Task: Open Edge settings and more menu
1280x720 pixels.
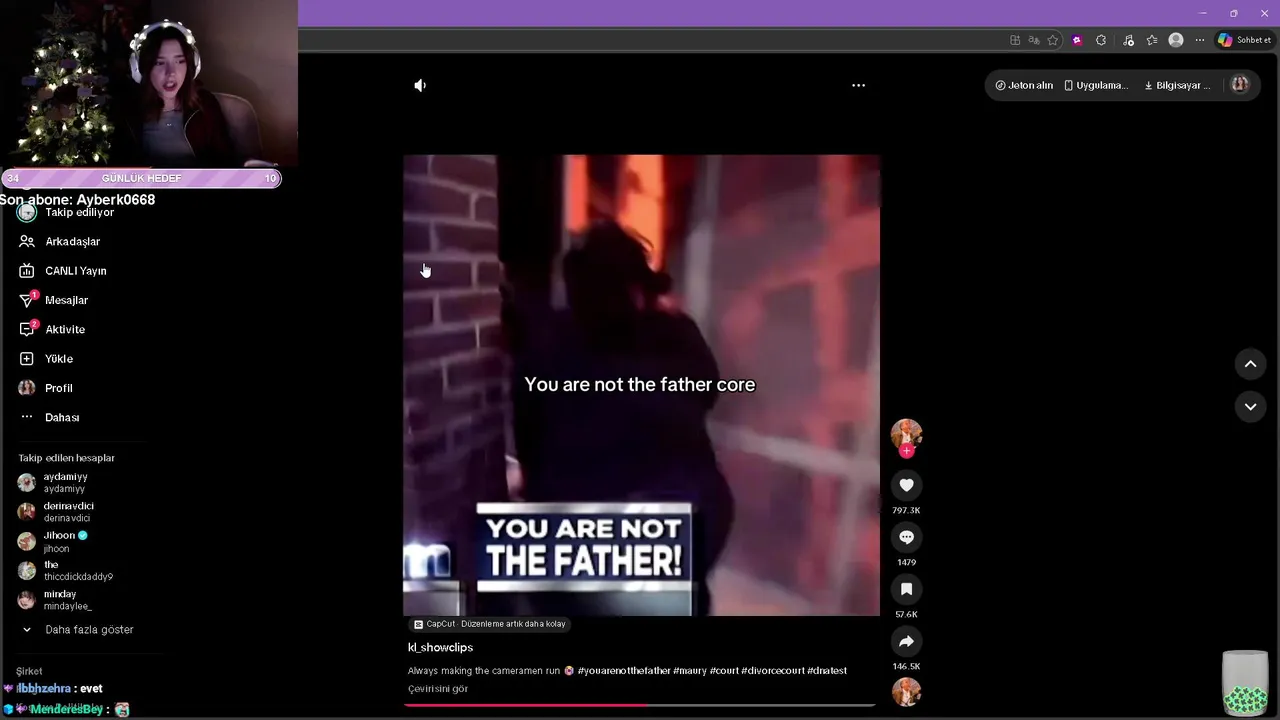Action: (x=1200, y=40)
